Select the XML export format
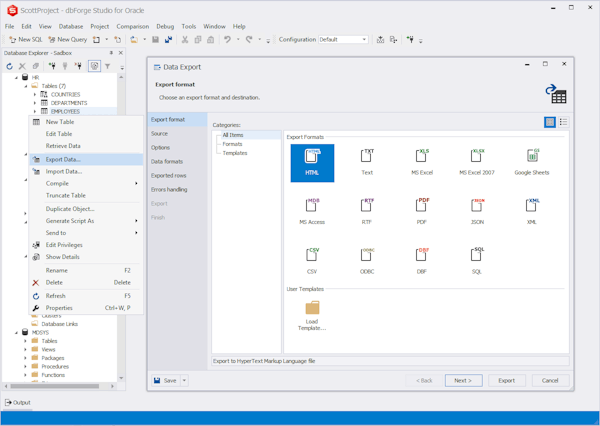Image resolution: width=600 pixels, height=426 pixels. tap(532, 212)
